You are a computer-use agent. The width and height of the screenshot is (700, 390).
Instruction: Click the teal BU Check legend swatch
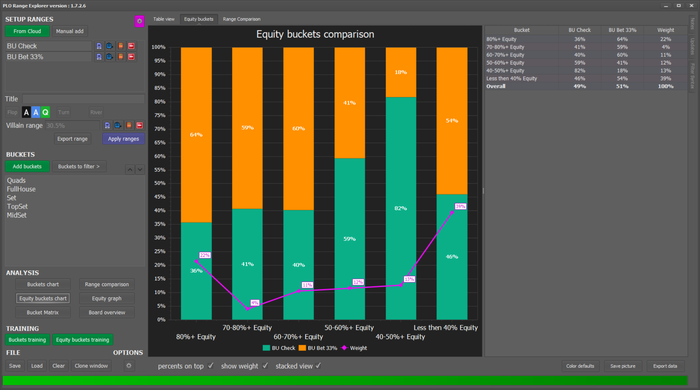266,348
